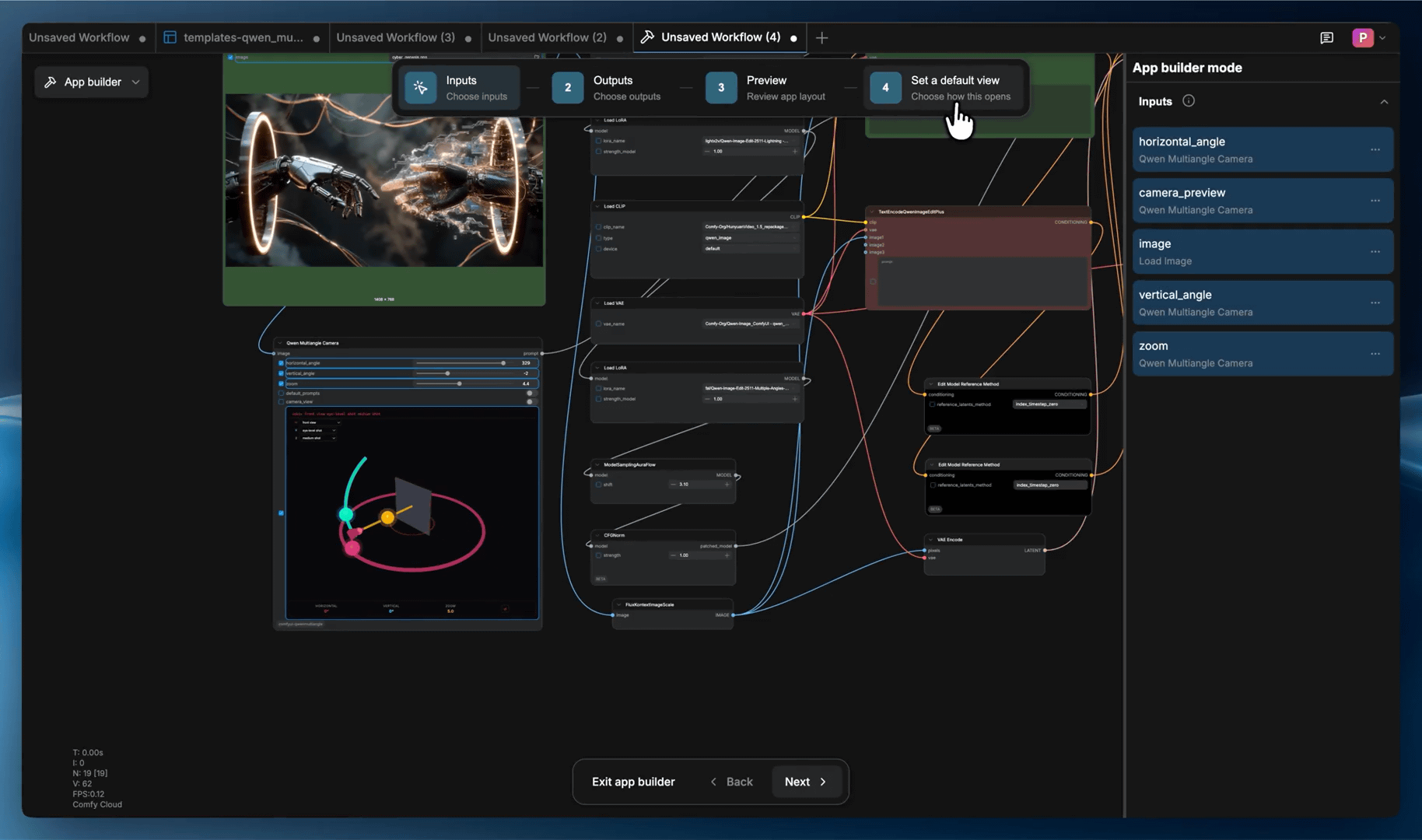
Task: Click the P profile avatar
Action: 1363,37
